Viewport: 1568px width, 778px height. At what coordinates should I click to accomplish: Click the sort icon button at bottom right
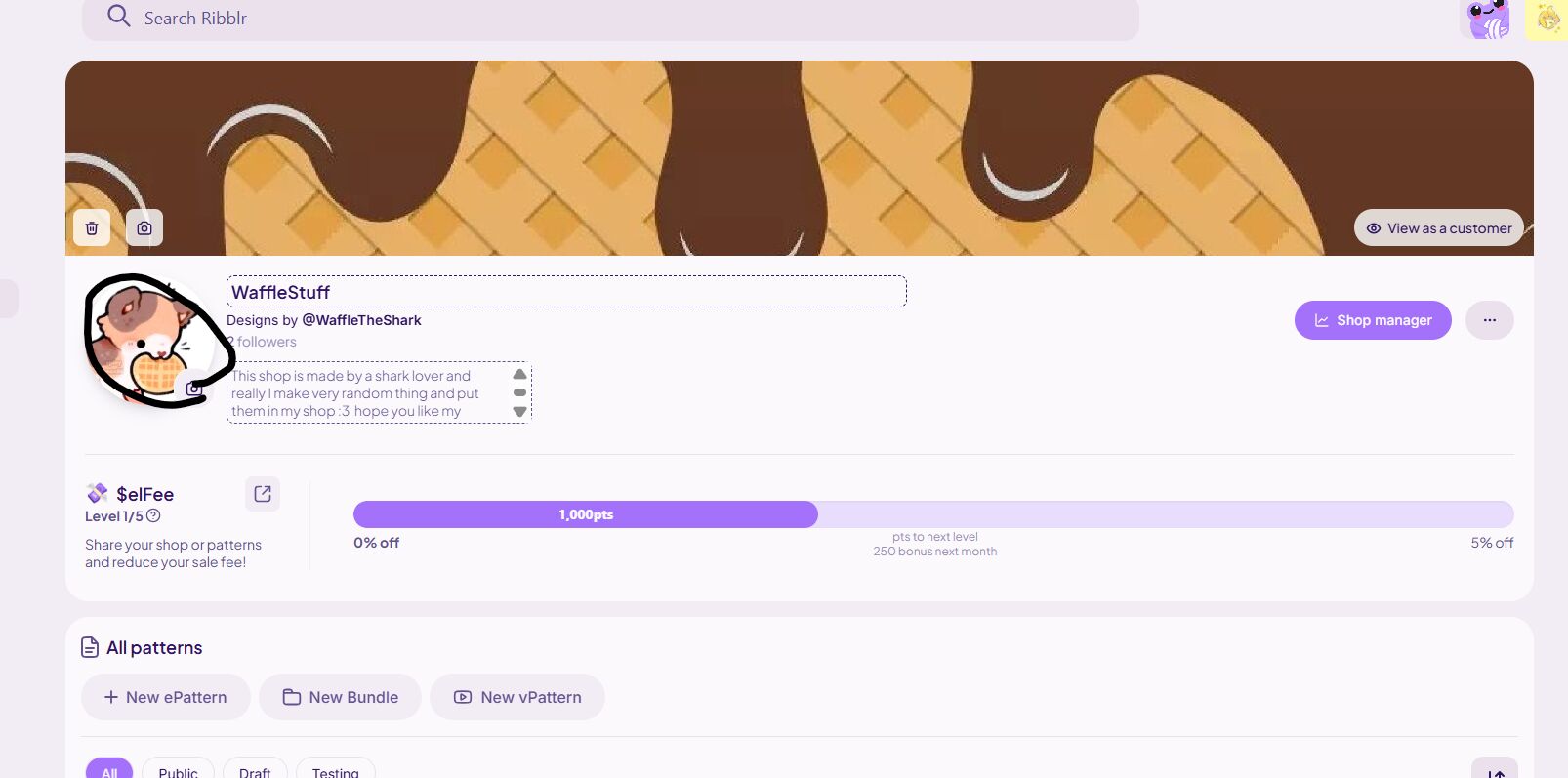click(1494, 770)
